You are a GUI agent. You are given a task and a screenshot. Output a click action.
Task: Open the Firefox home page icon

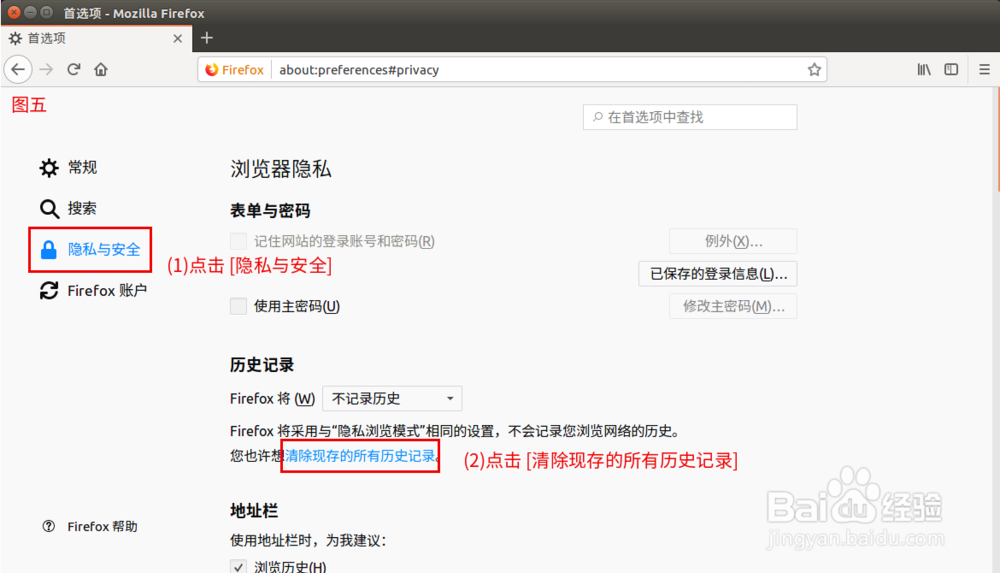click(x=101, y=70)
